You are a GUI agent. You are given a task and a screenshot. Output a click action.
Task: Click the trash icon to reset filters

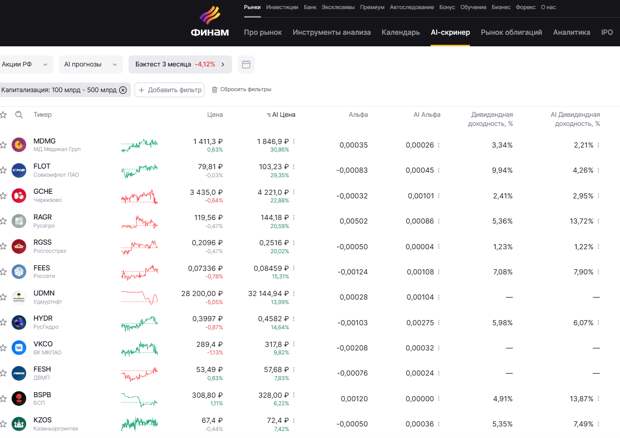point(214,90)
